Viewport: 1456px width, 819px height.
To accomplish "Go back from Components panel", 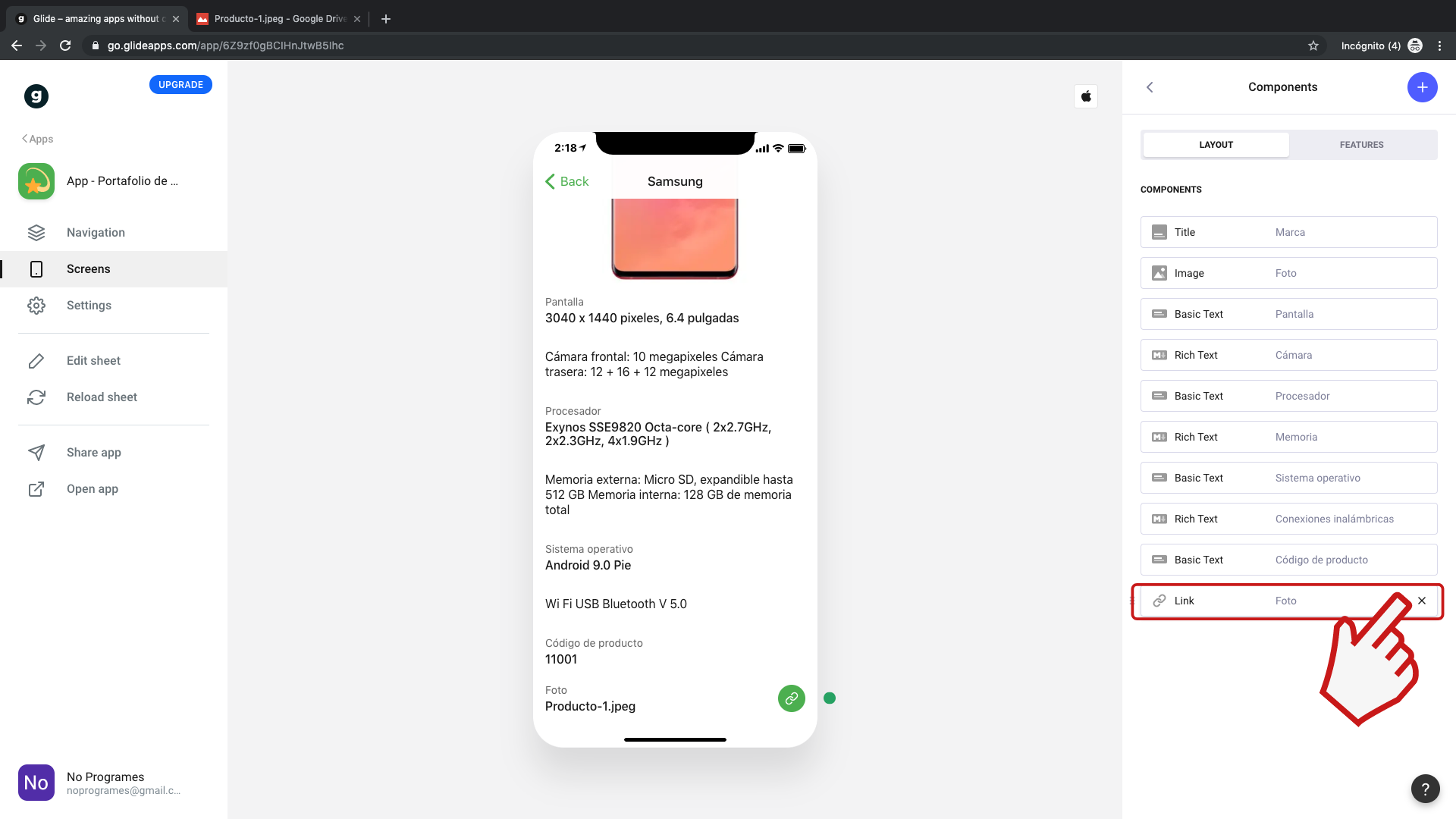I will 1150,87.
